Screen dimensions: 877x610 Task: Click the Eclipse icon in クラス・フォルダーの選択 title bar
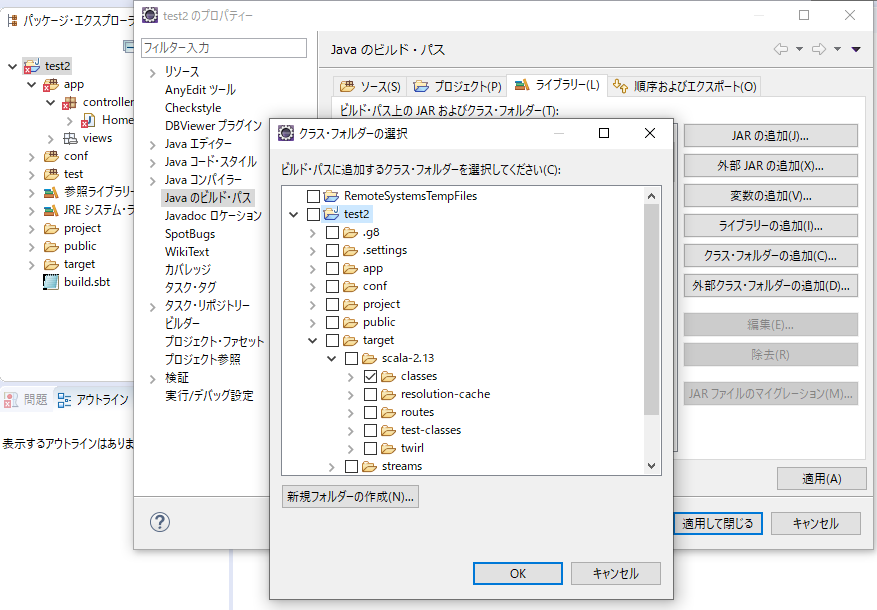286,133
